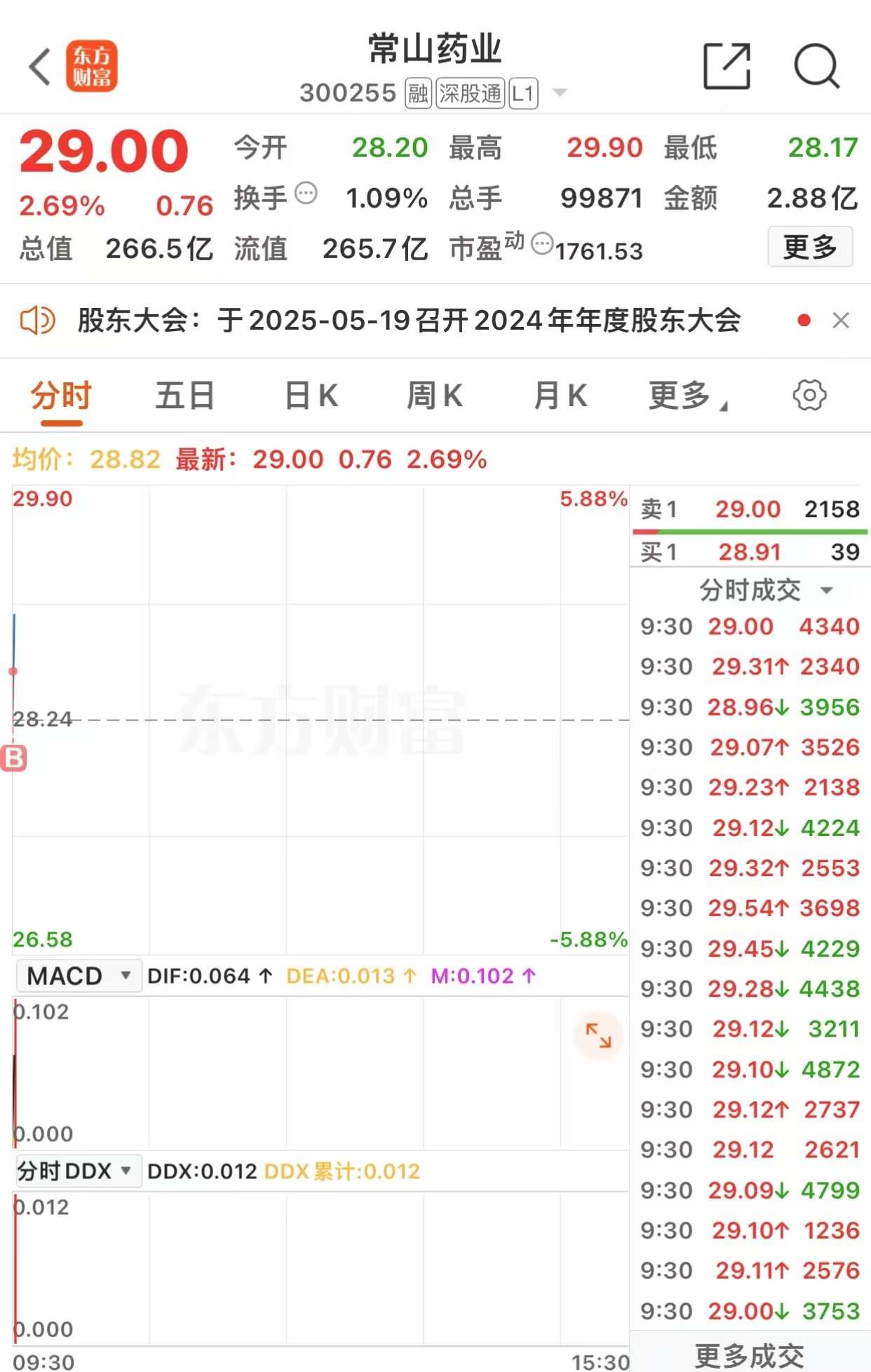Tap the red dot notification indicator
Image resolution: width=871 pixels, height=1372 pixels.
point(804,321)
